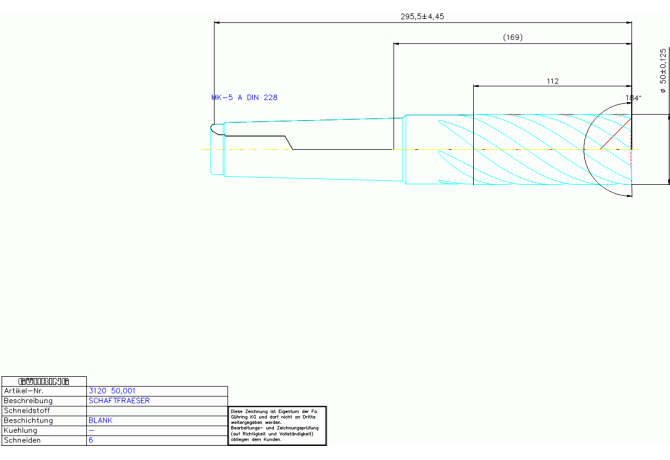Screen dimensions: 670x460
Task: Click the GÜHRING logo in title block
Action: [x=43, y=381]
